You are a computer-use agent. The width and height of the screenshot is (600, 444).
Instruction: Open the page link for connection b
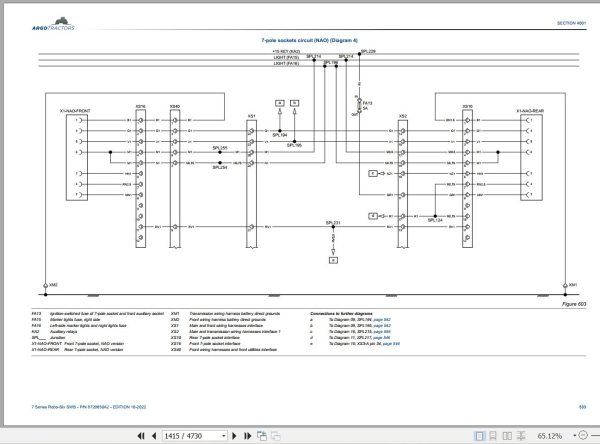[x=382, y=326]
